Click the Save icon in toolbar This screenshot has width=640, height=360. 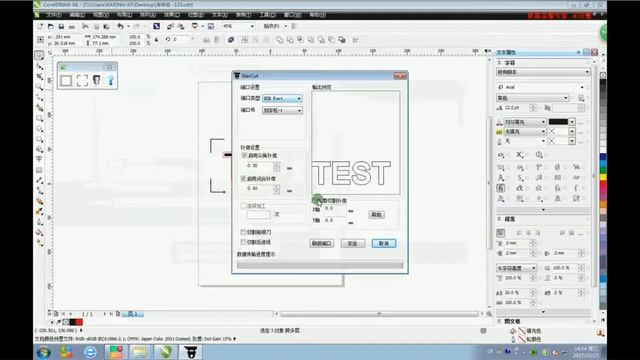pyautogui.click(x=61, y=26)
